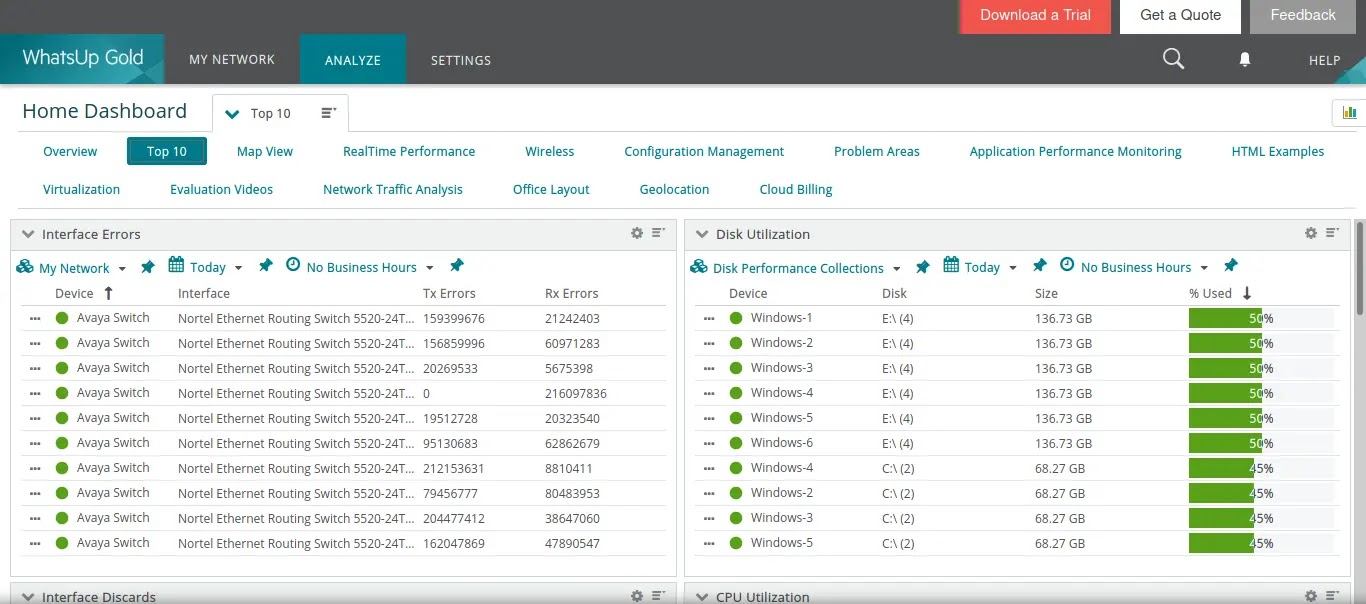
Task: Open My Network dropdown
Action: 122,269
